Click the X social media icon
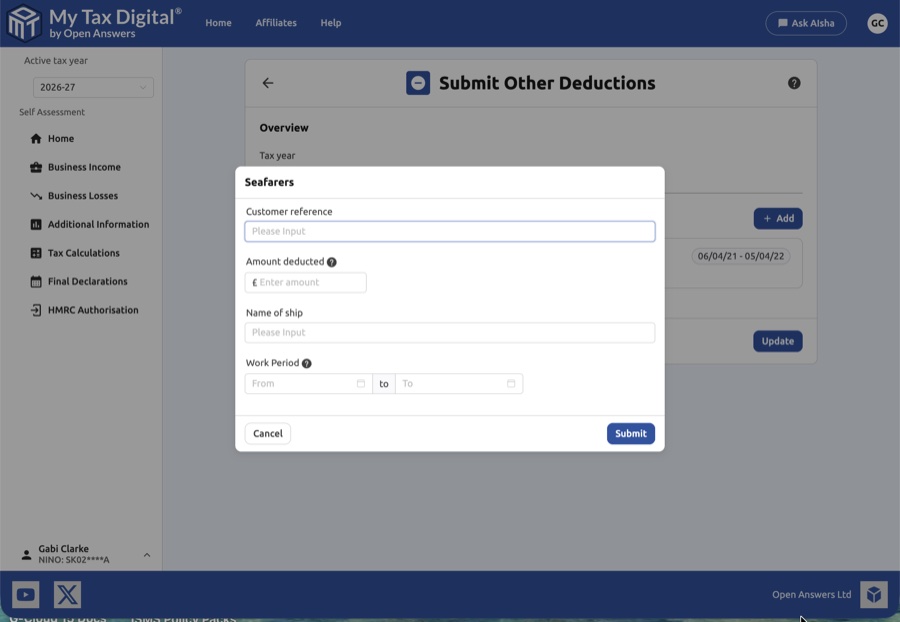Image resolution: width=900 pixels, height=622 pixels. click(x=65, y=594)
